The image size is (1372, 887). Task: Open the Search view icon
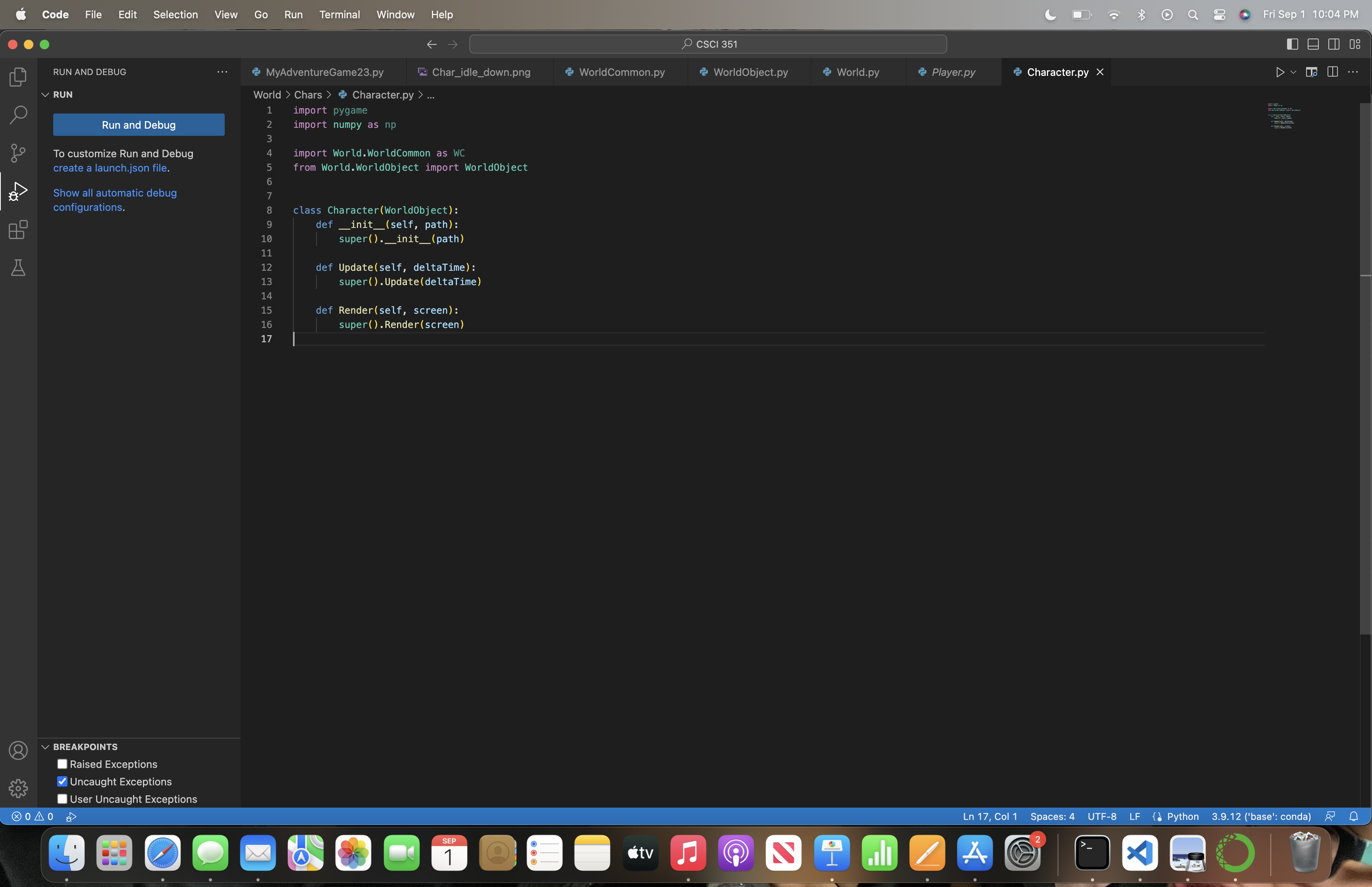coord(18,115)
